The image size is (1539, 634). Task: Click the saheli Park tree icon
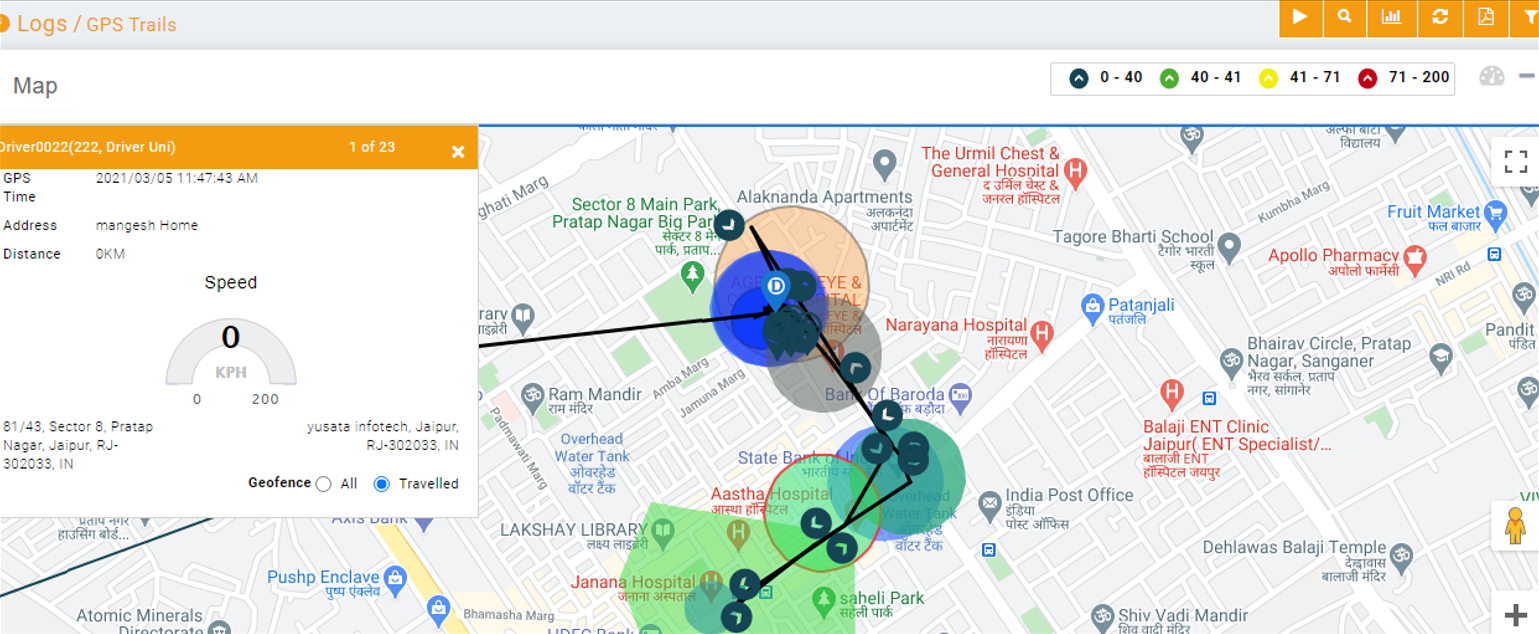[x=823, y=599]
